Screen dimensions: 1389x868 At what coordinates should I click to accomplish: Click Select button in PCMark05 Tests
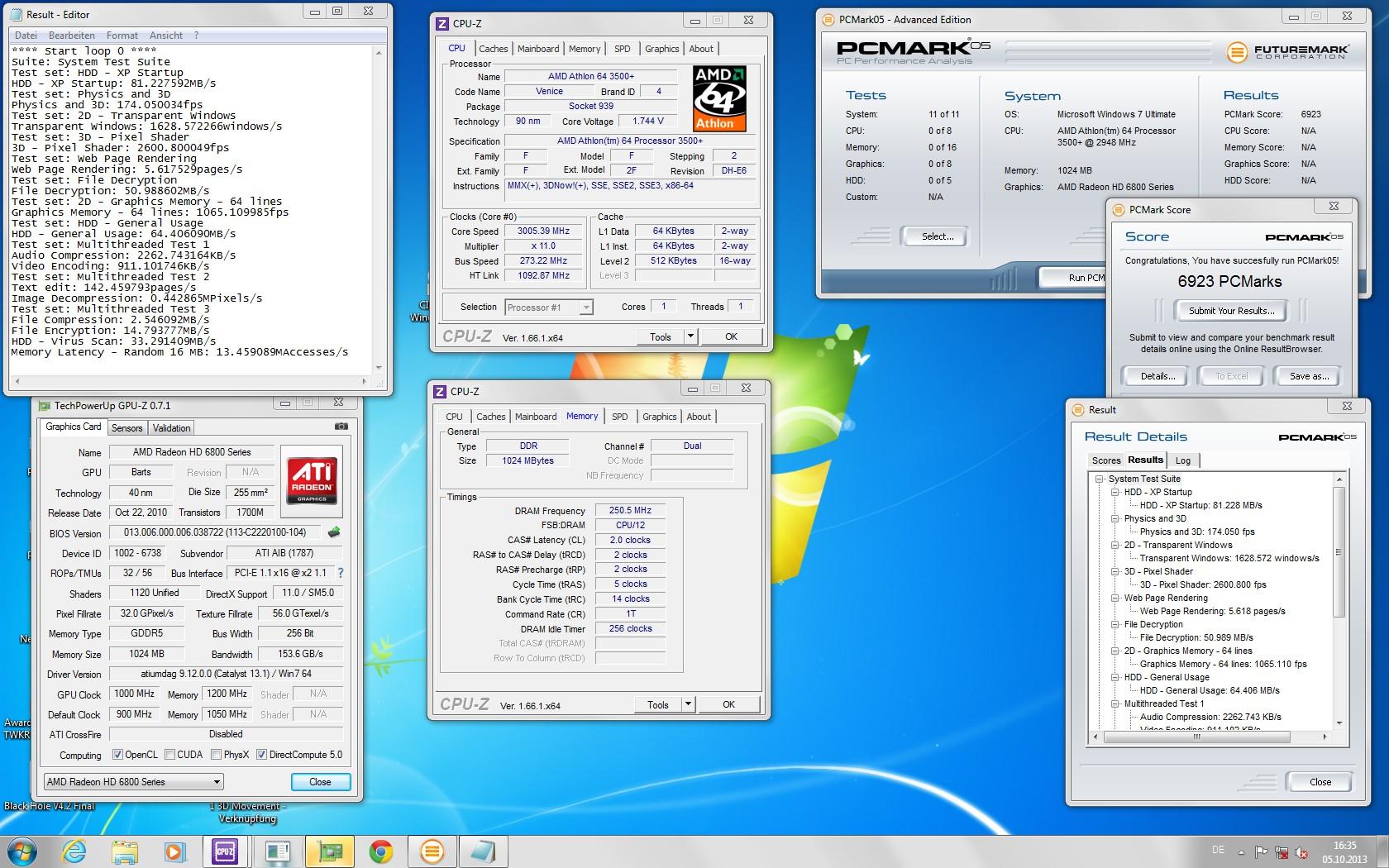[938, 236]
